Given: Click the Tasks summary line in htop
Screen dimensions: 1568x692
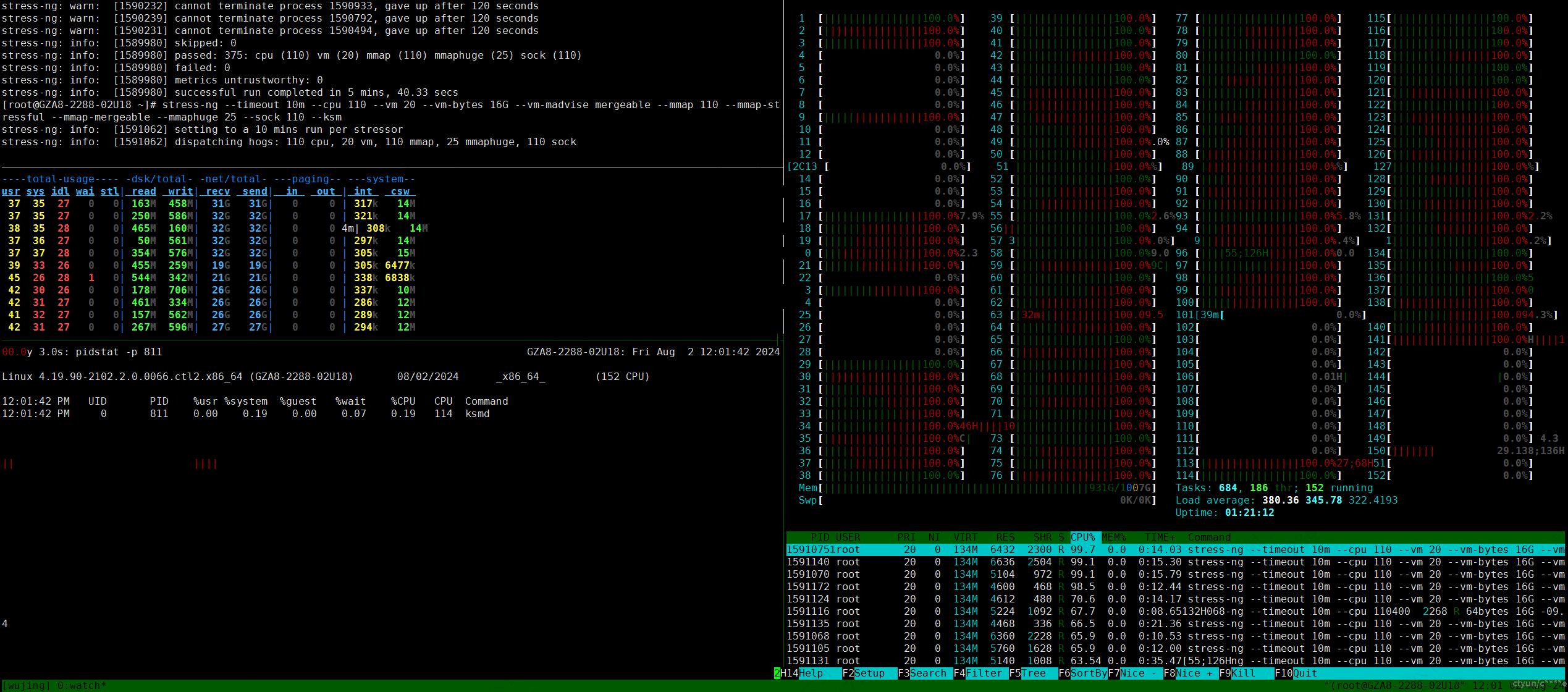Looking at the screenshot, I should (x=1274, y=488).
